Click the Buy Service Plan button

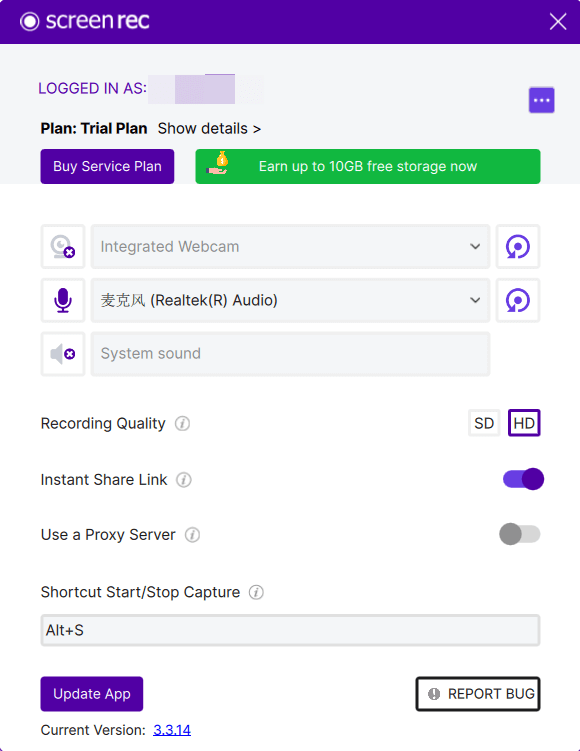click(x=107, y=166)
